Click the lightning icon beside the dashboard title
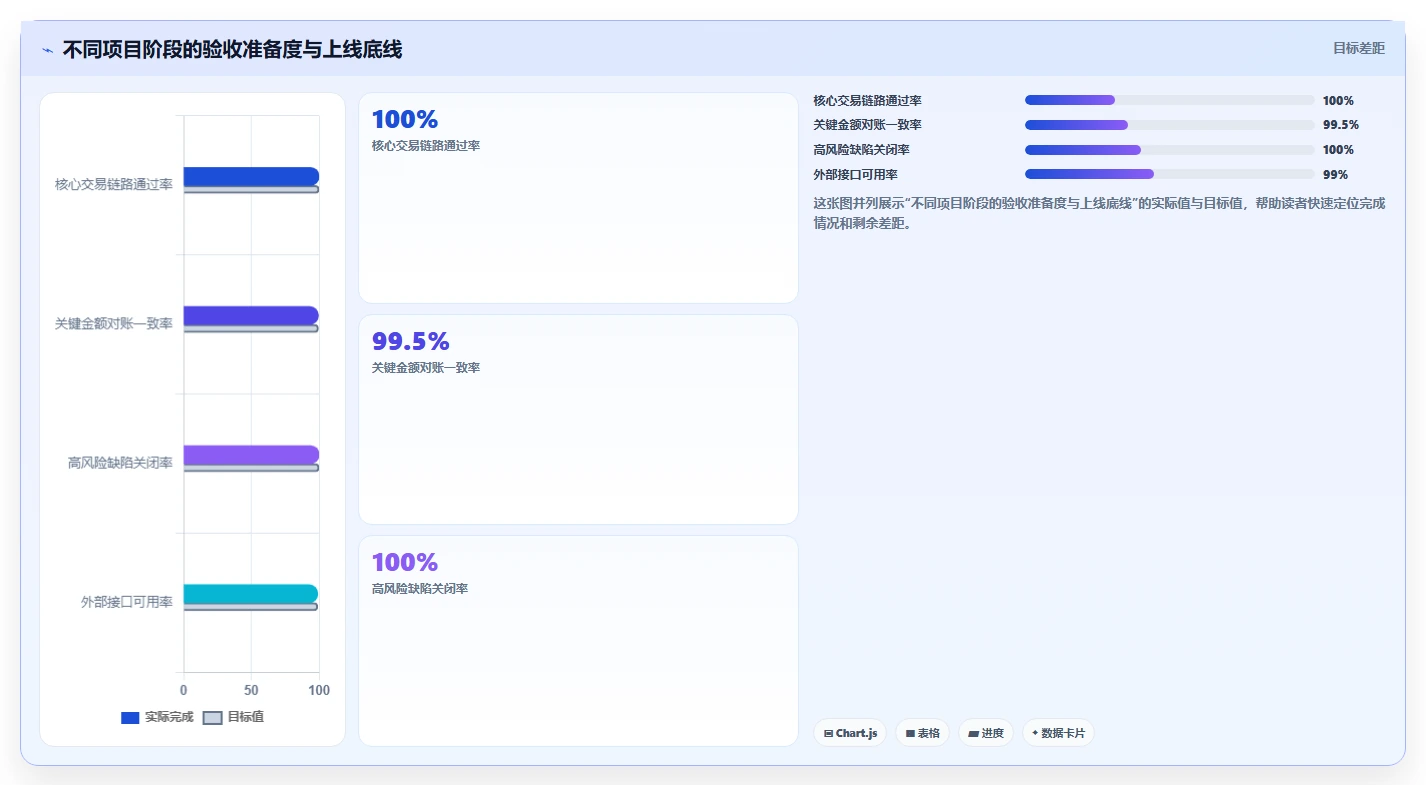The width and height of the screenshot is (1426, 785). (47, 50)
